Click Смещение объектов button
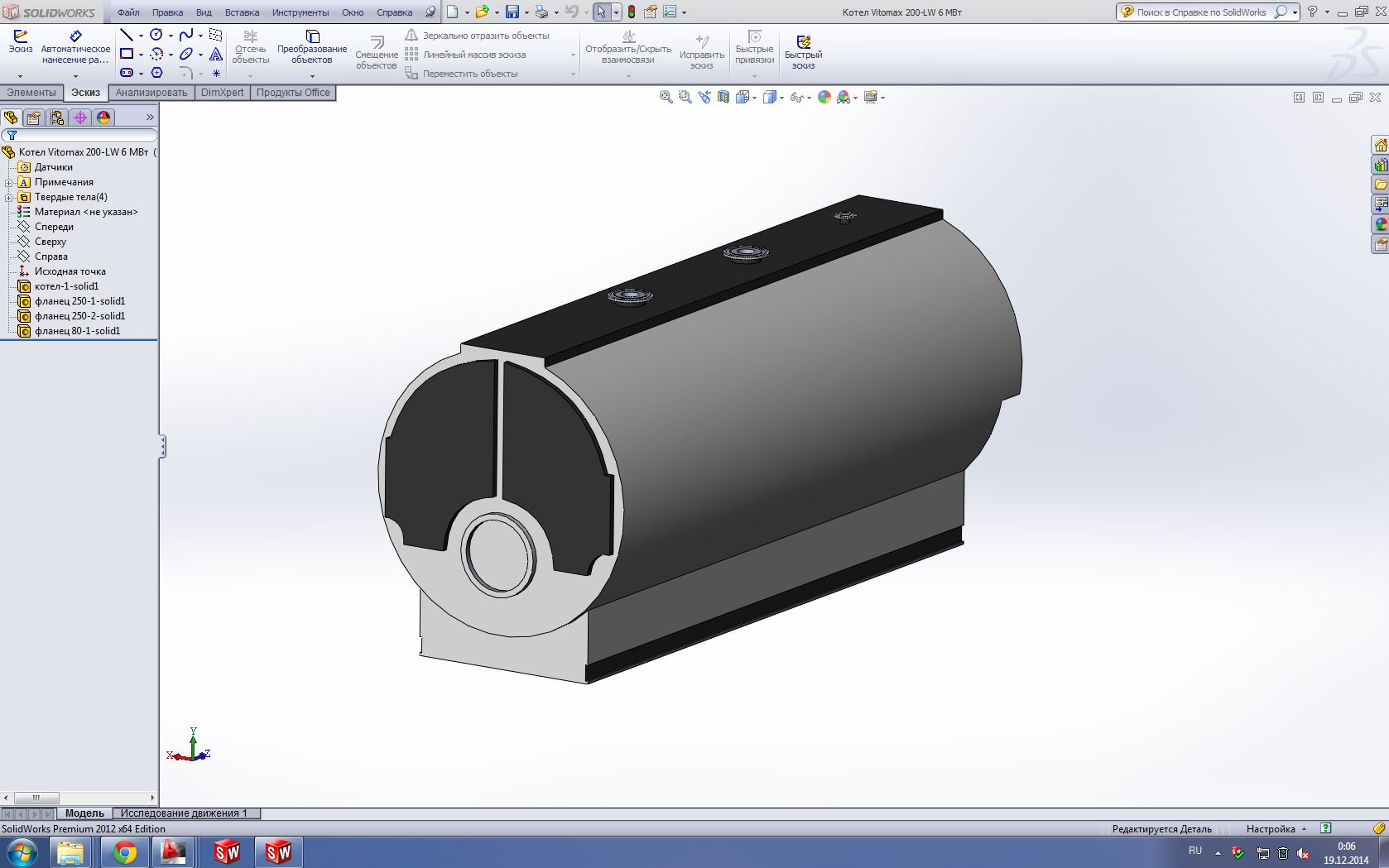The width and height of the screenshot is (1389, 868). coord(377,51)
